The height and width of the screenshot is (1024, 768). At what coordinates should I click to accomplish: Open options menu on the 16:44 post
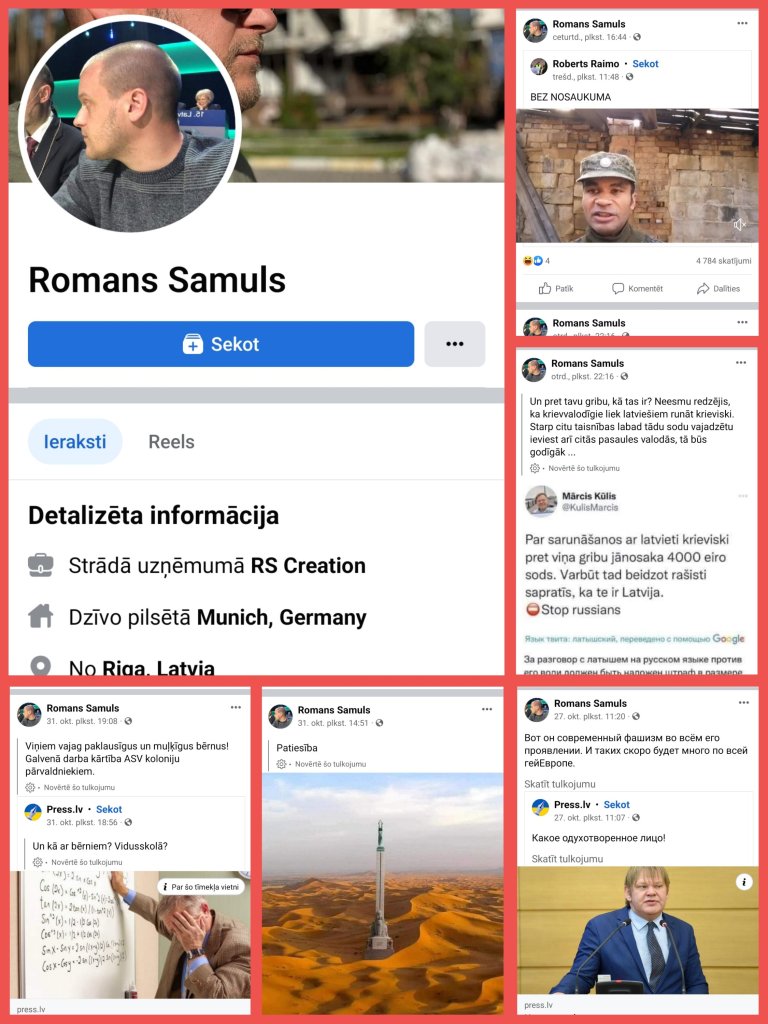point(742,24)
